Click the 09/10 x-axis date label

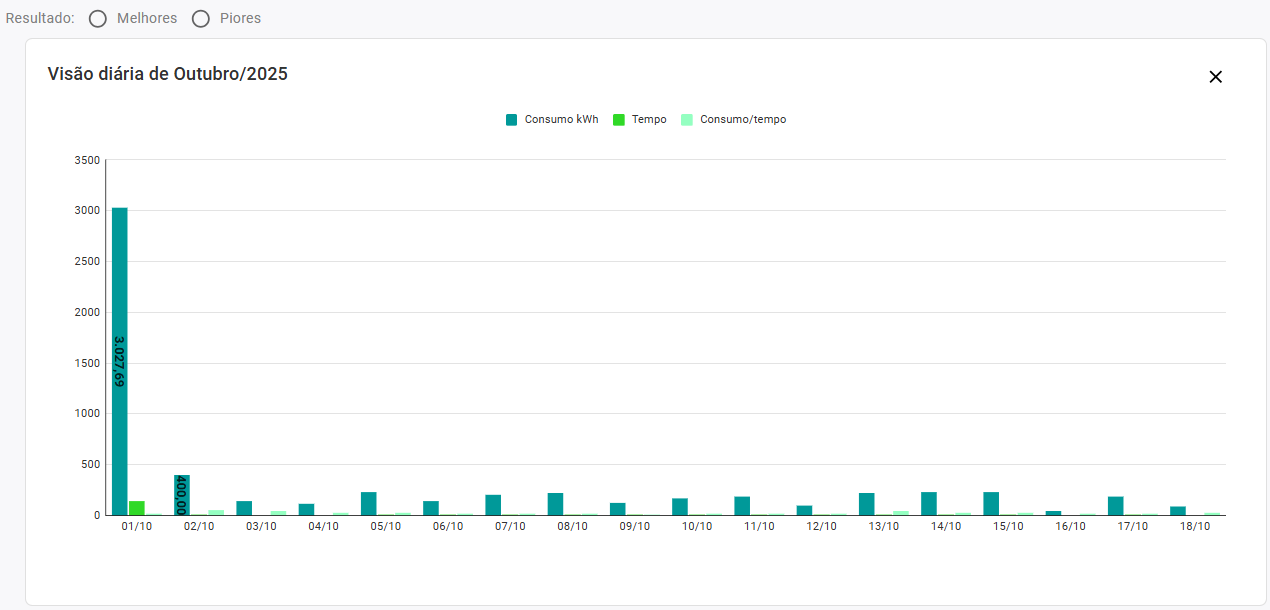pos(634,527)
